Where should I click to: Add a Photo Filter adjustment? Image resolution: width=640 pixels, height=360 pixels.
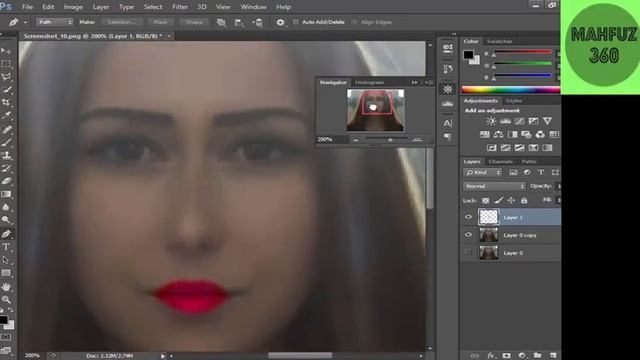click(x=526, y=134)
